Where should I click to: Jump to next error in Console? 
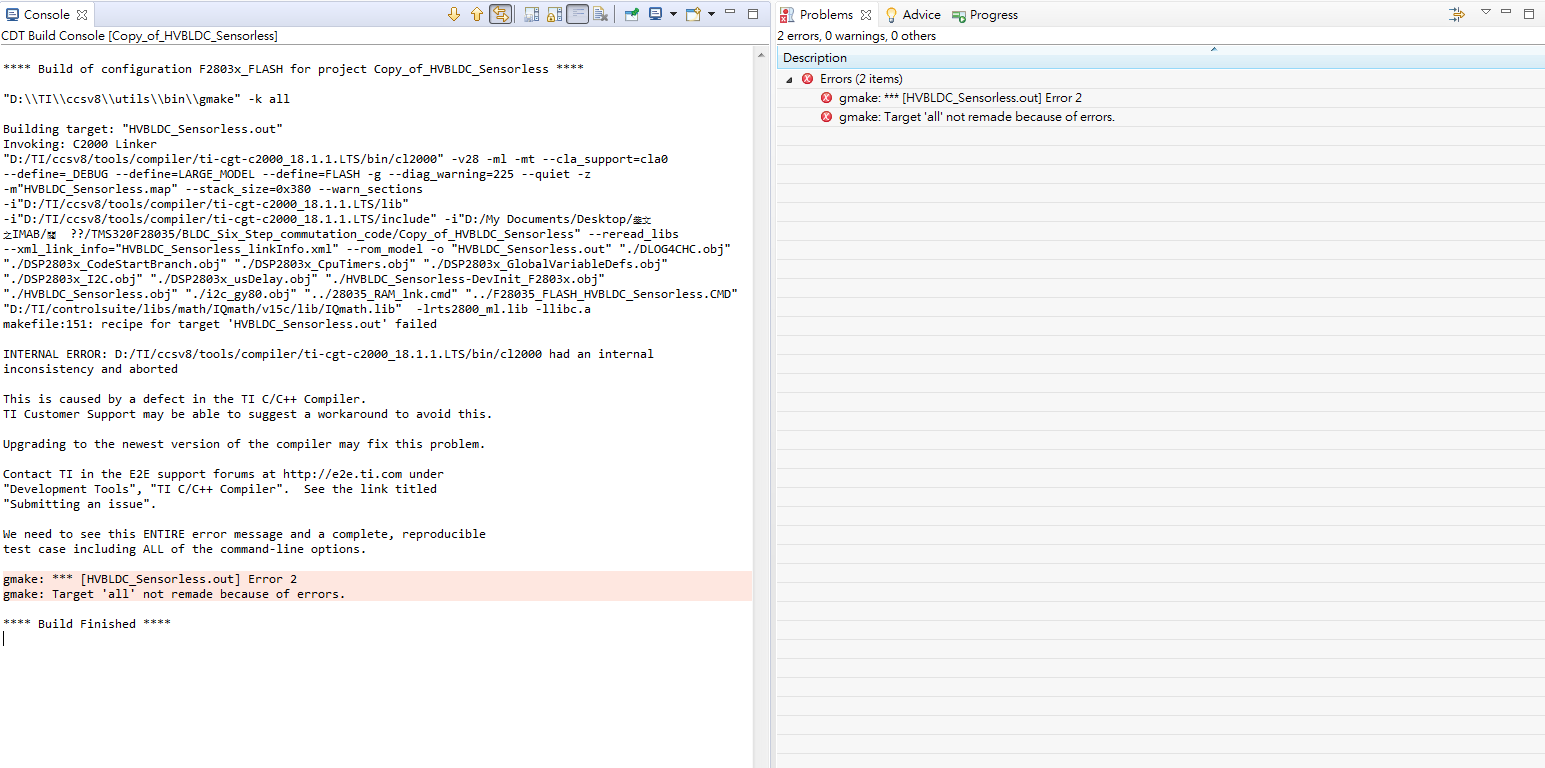(x=454, y=14)
